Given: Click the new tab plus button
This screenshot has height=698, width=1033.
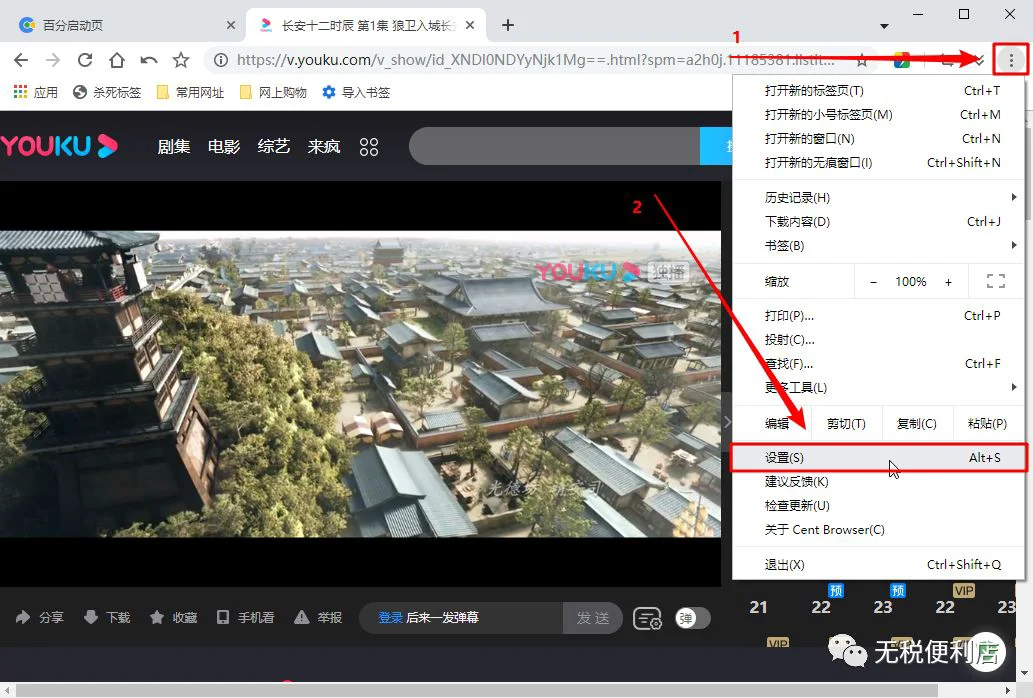Looking at the screenshot, I should [x=507, y=25].
